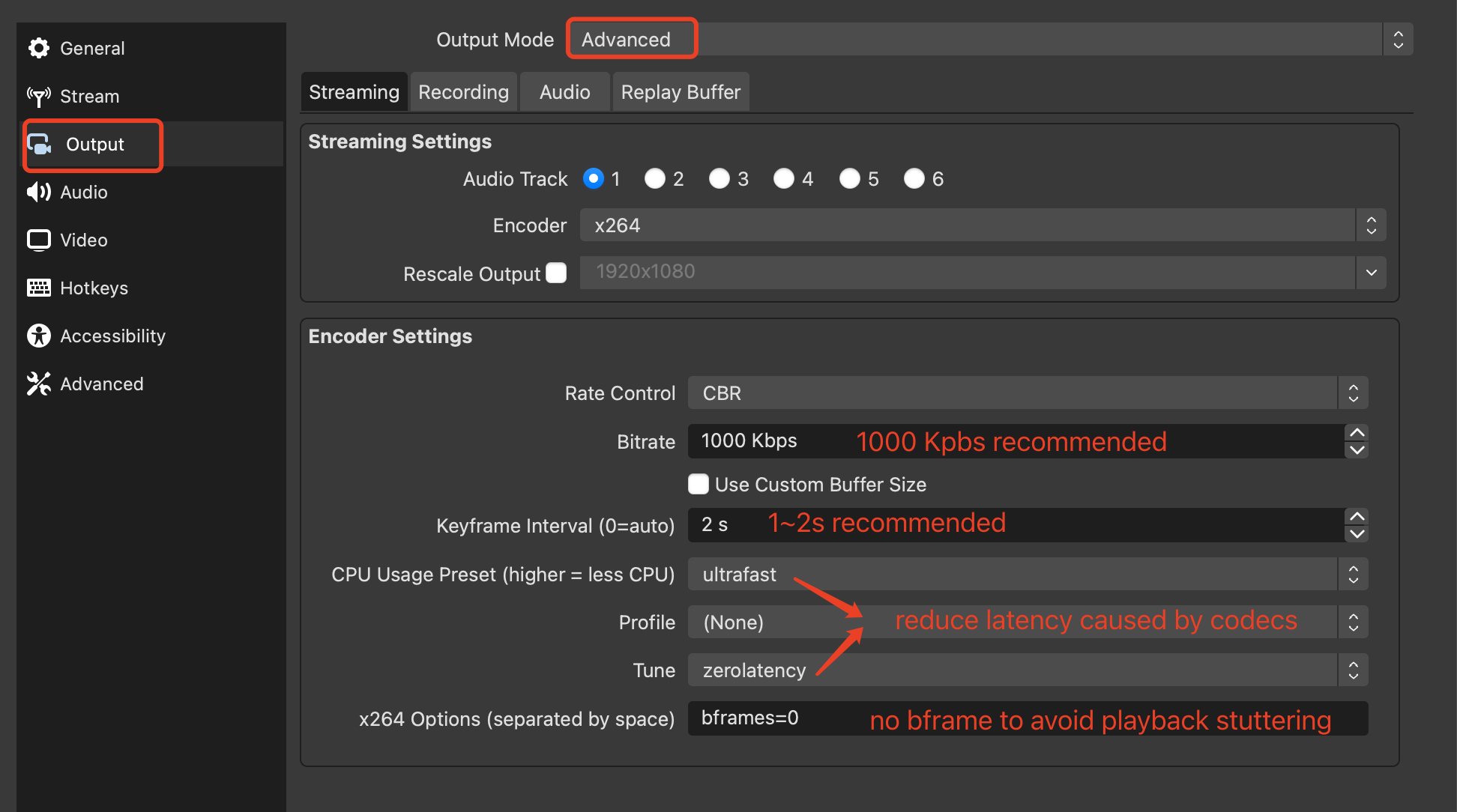Switch to the Audio output tab
Screen dimensions: 1457x812
(564, 92)
